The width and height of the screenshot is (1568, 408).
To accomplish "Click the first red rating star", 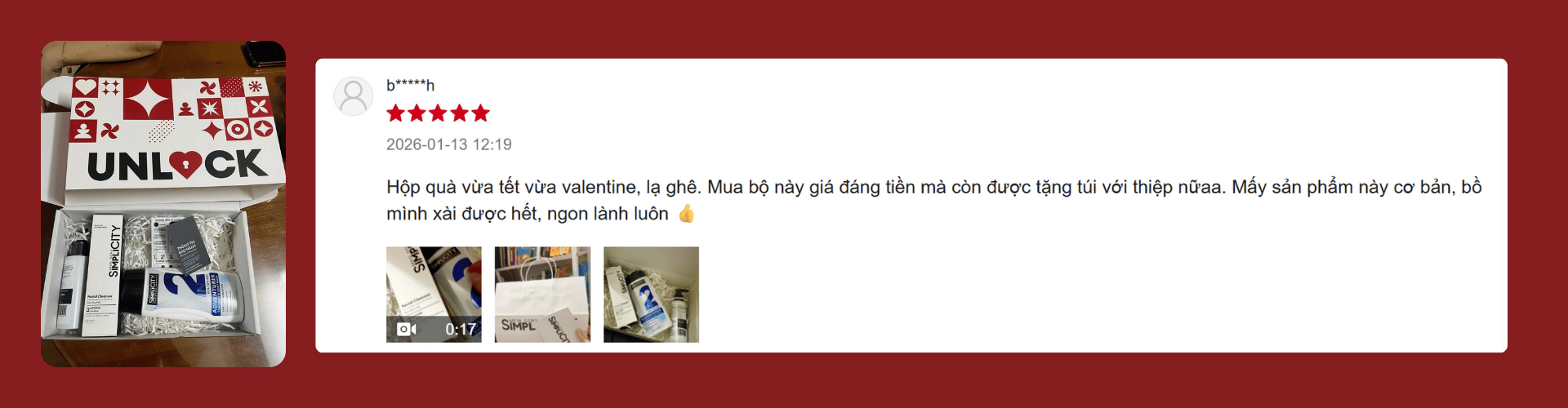I will (x=396, y=113).
